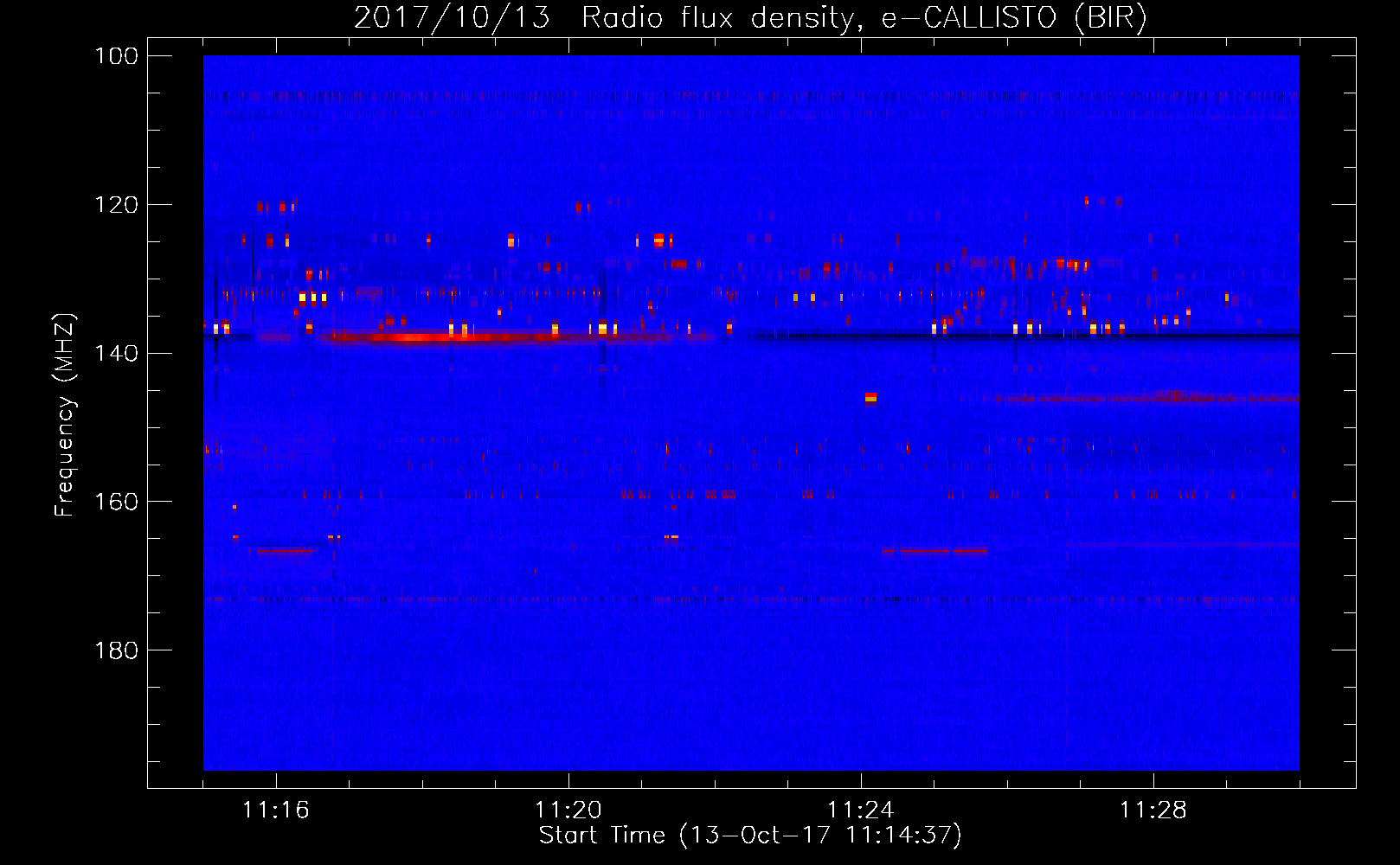Click the '11:20' time tick label
Viewport: 1400px width, 865px height.
coord(568,811)
